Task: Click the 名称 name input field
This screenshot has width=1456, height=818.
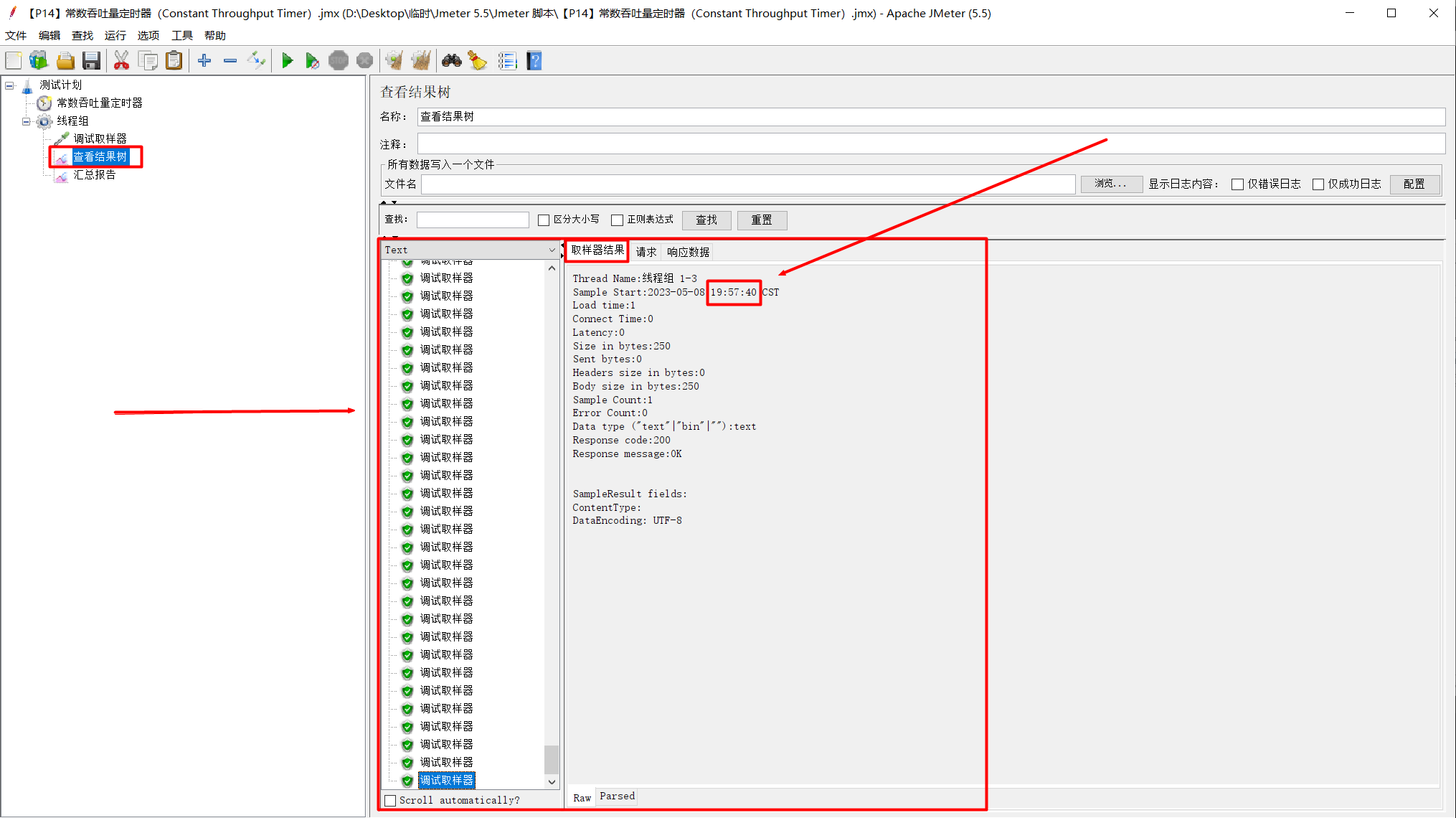Action: tap(931, 117)
